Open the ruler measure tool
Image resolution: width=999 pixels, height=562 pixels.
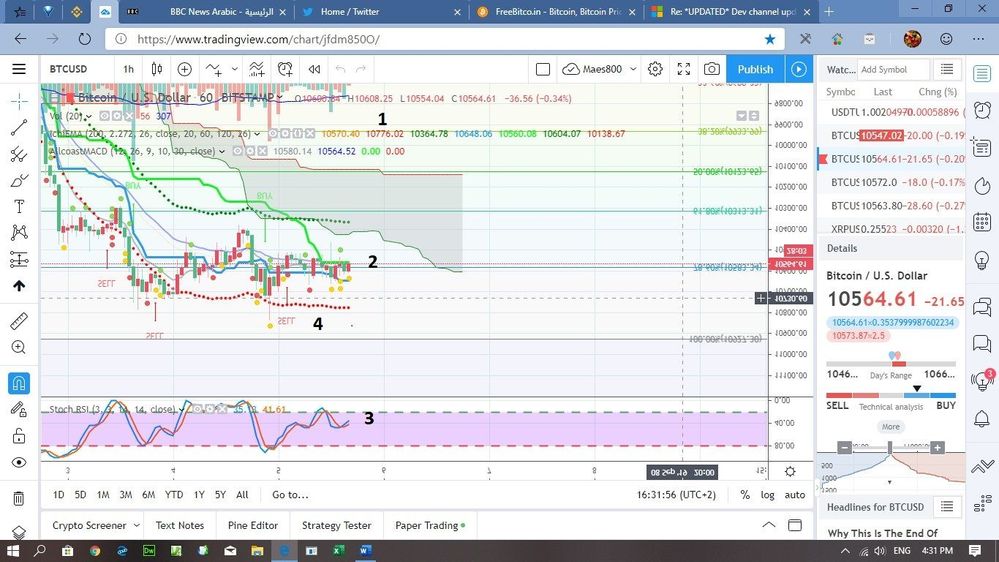pos(18,321)
